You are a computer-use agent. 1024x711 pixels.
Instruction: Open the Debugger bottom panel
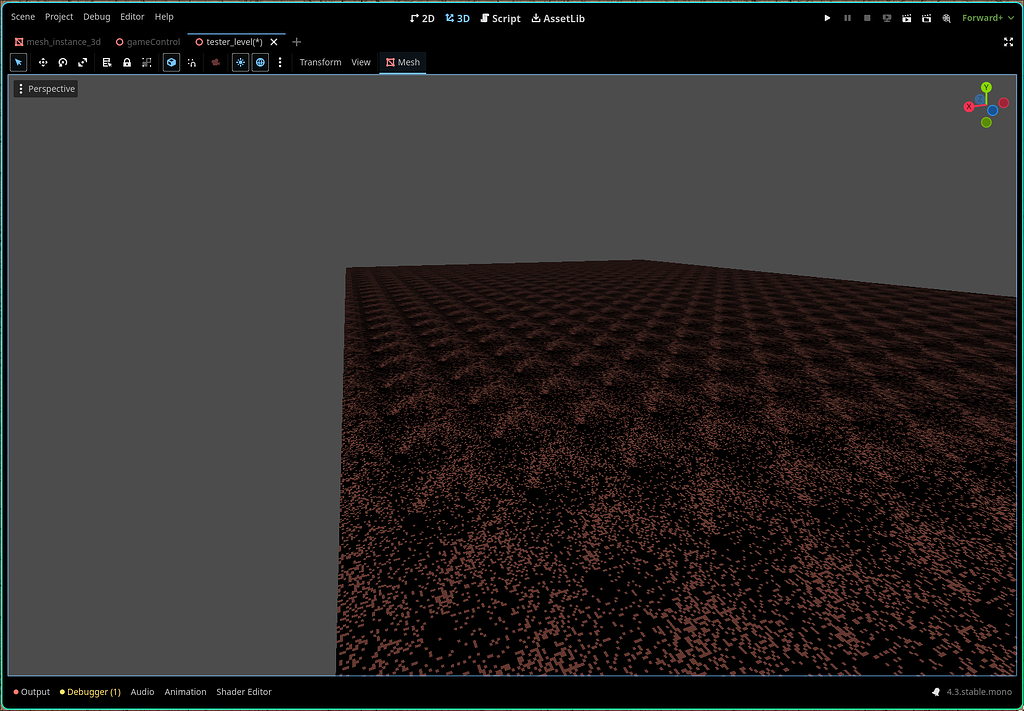point(90,691)
